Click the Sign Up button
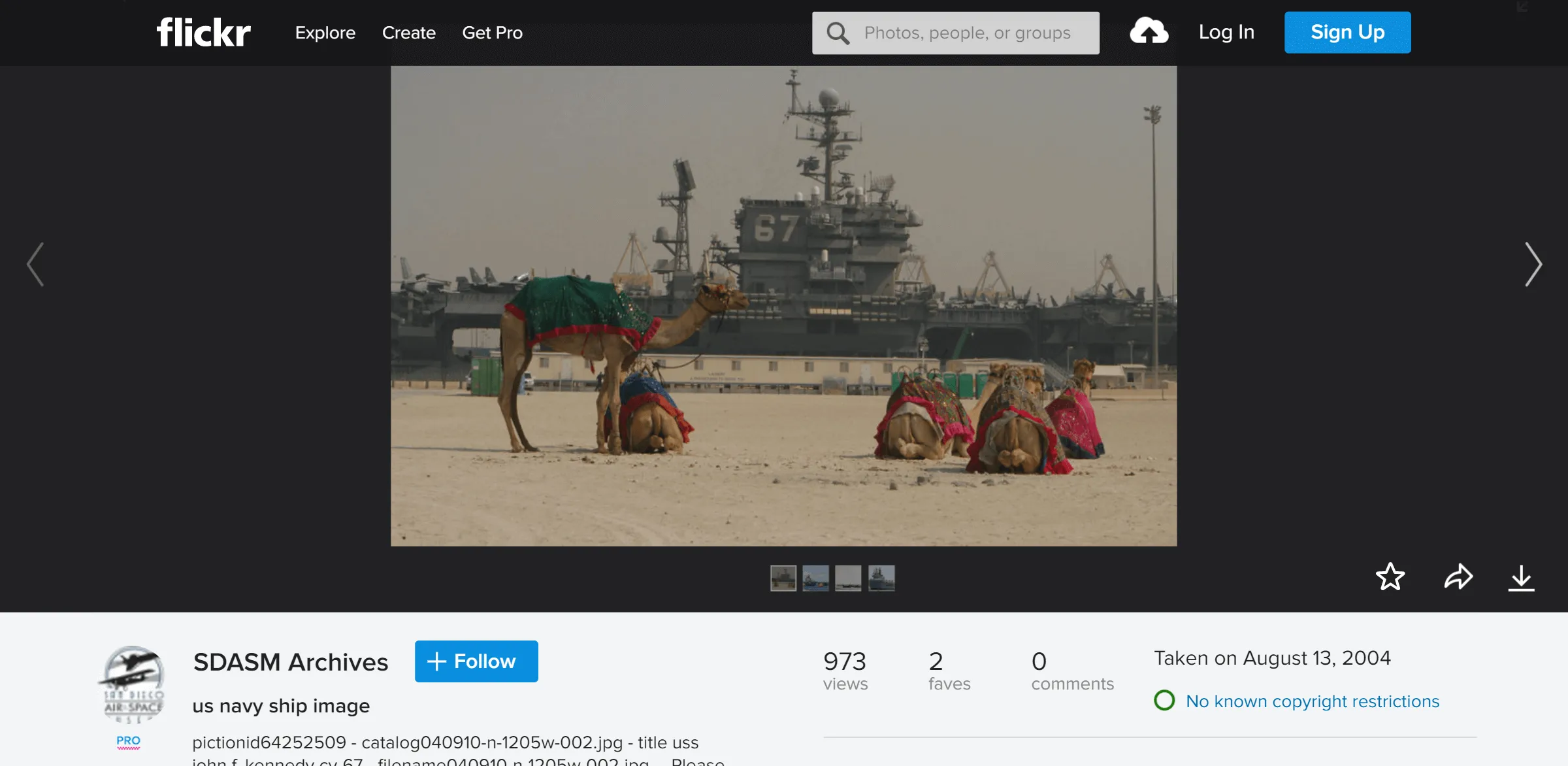The height and width of the screenshot is (766, 1568). (1347, 32)
